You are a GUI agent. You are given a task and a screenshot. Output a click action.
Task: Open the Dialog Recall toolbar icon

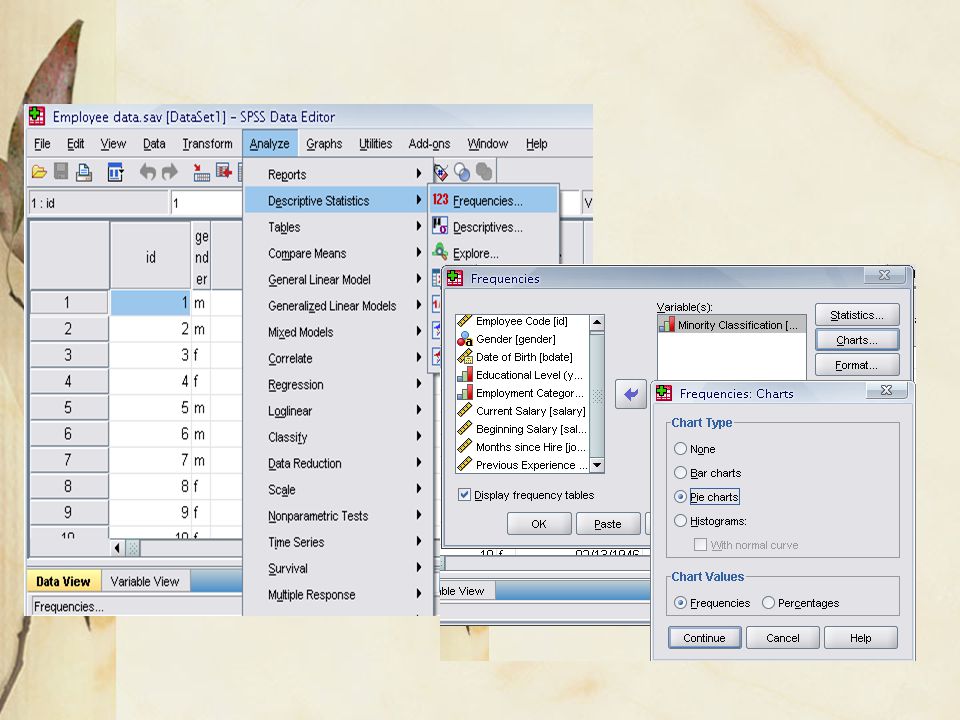click(115, 172)
